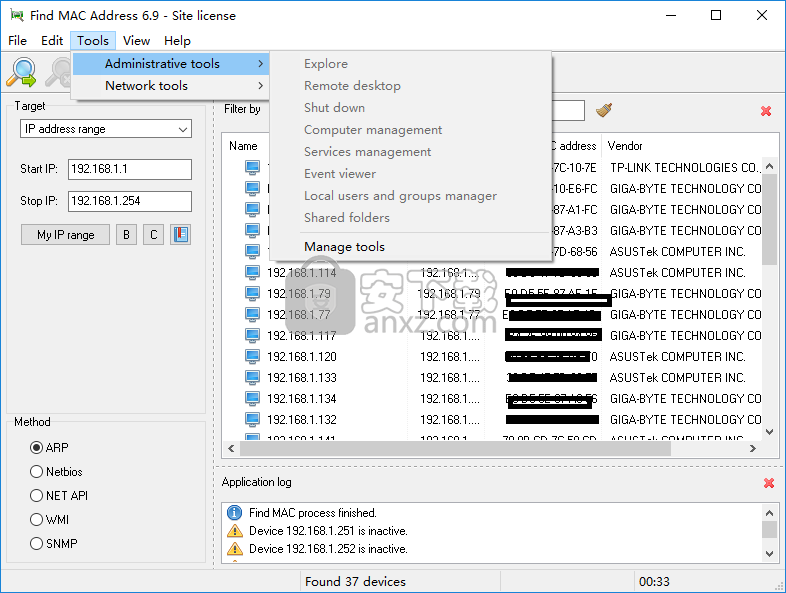Start search with magnifier arrow icon
This screenshot has width=786, height=593.
(x=21, y=72)
